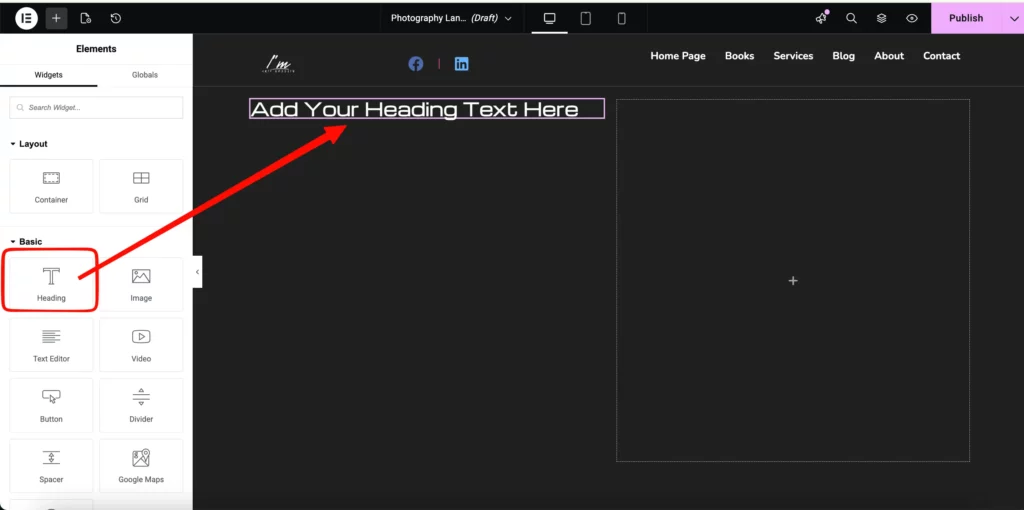Open the Services menu link

coord(793,56)
